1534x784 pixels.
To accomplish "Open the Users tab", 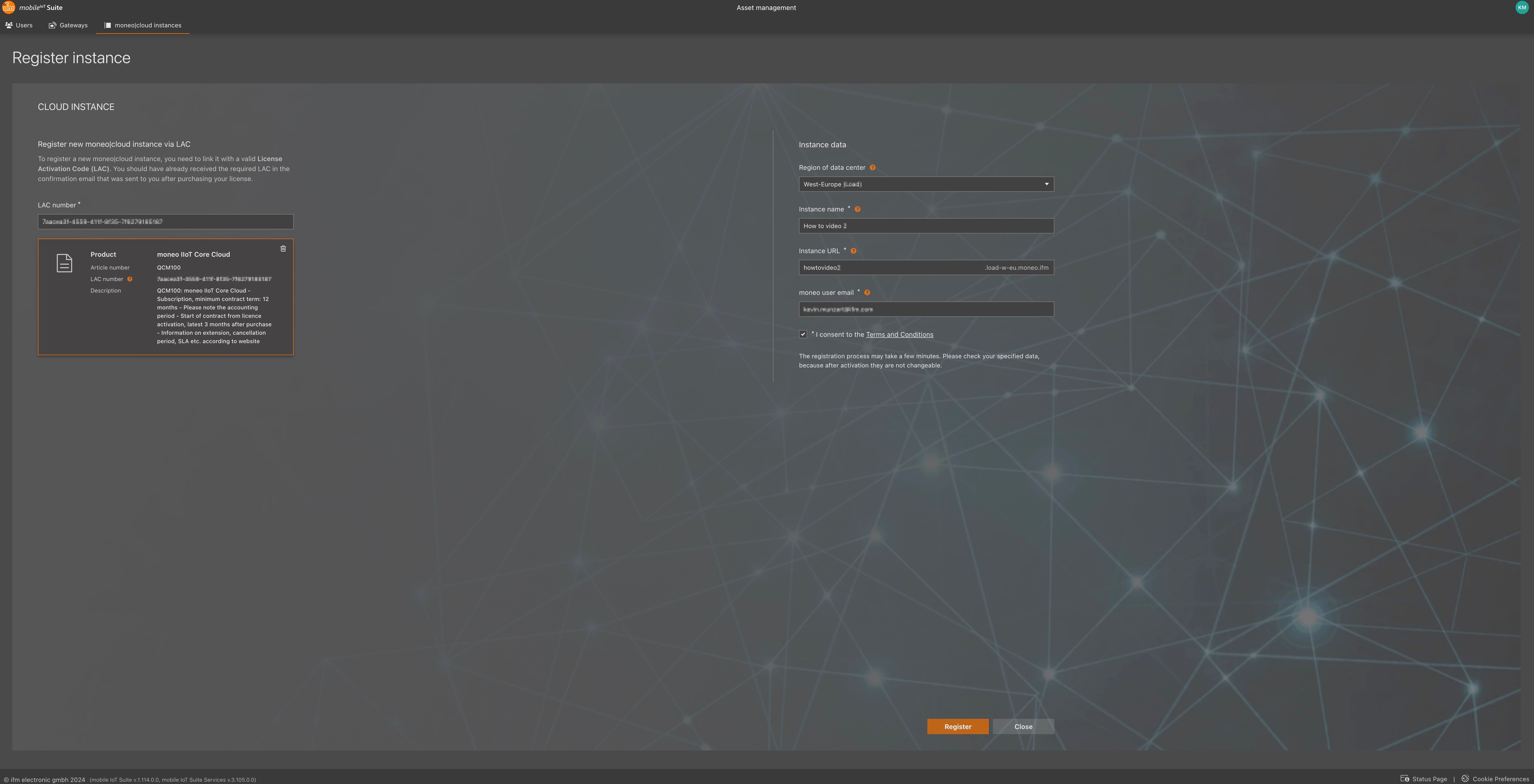I will [18, 25].
